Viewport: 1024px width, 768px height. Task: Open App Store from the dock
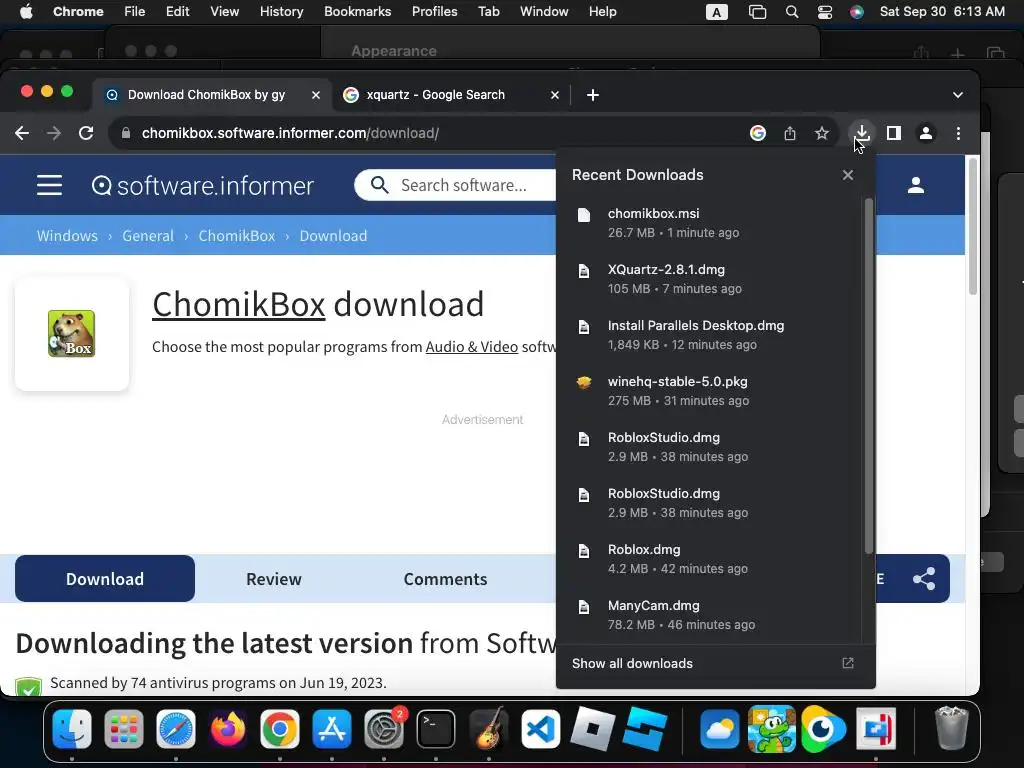pos(332,729)
